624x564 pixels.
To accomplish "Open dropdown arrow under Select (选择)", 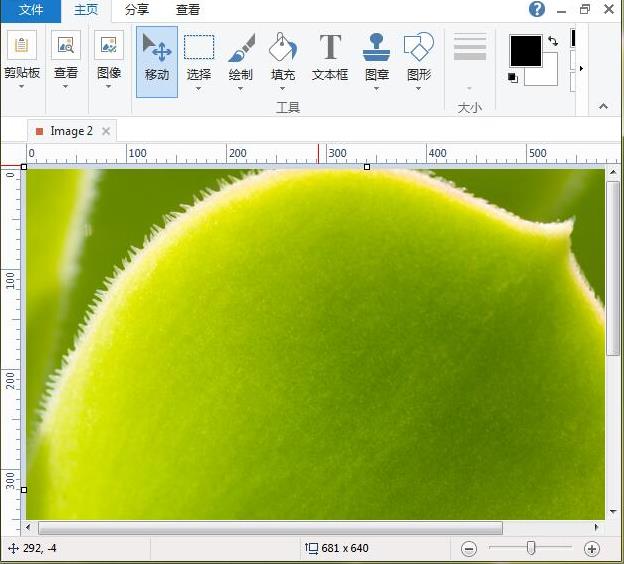I will pyautogui.click(x=199, y=88).
